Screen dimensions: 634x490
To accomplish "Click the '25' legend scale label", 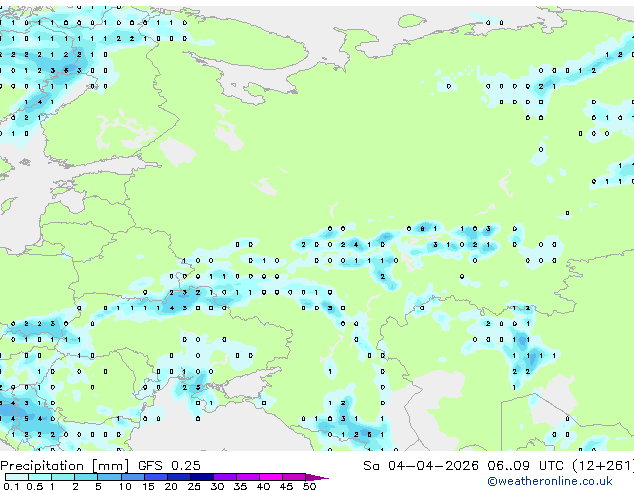I will point(194,486).
